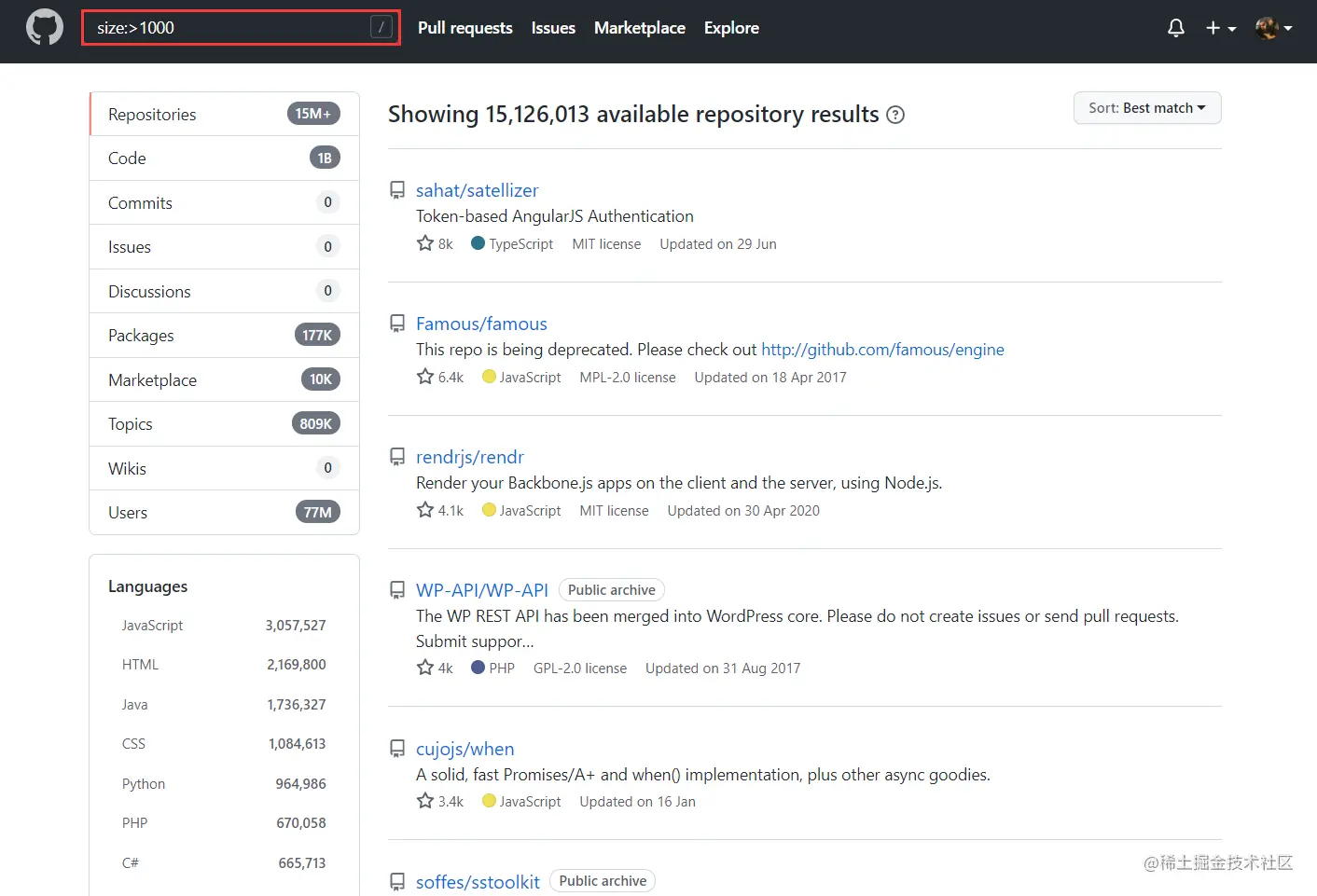Click the repo icon next to WP-API/WP-API
This screenshot has height=896, width=1317.
[397, 590]
